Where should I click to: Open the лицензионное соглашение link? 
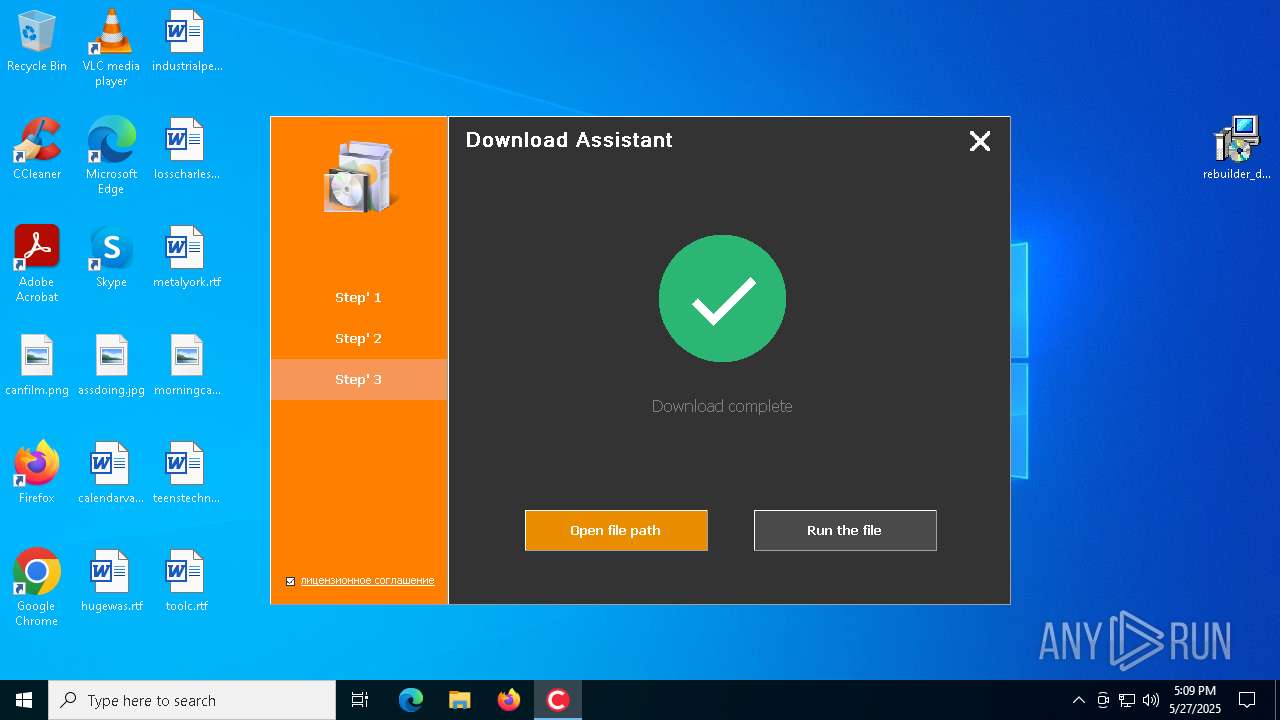367,581
